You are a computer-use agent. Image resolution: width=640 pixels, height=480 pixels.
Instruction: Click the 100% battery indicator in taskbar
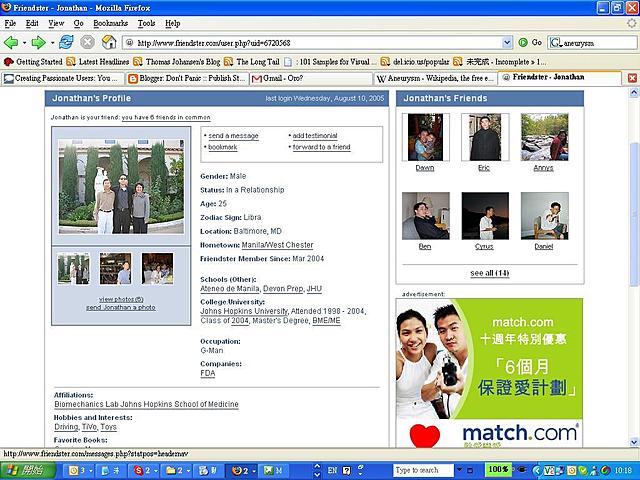[498, 469]
